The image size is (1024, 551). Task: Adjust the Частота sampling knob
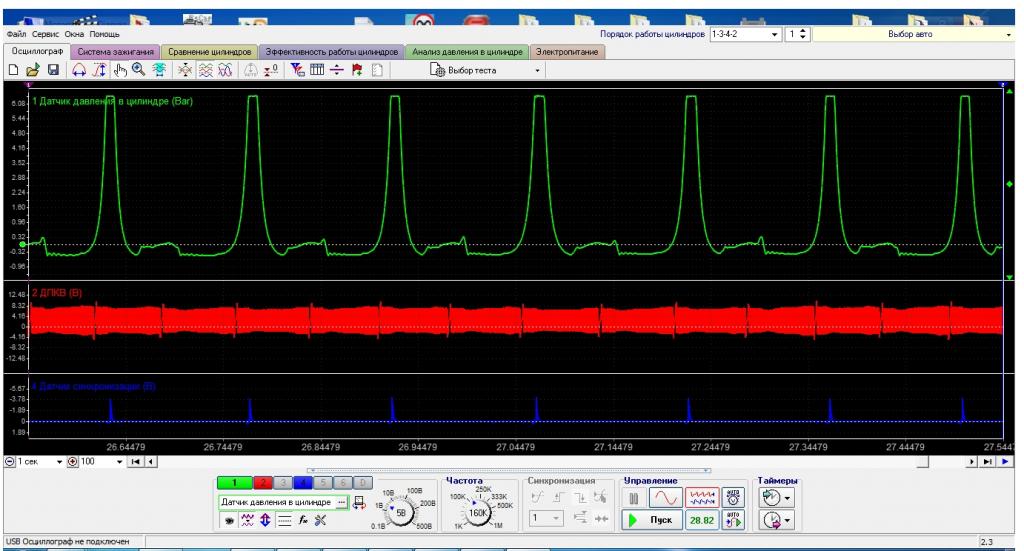point(478,512)
